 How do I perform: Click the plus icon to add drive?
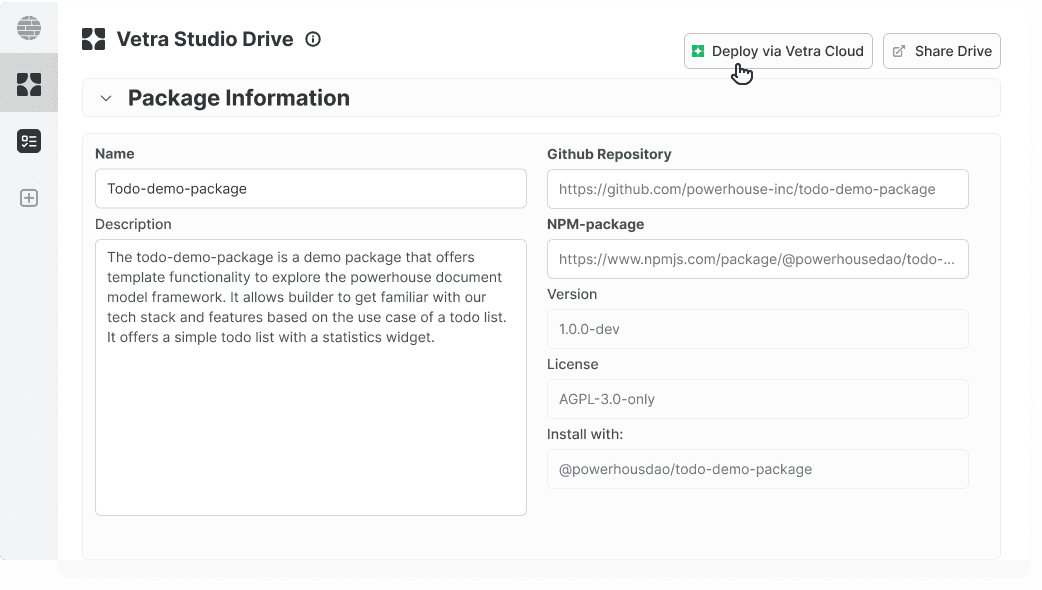pos(29,198)
